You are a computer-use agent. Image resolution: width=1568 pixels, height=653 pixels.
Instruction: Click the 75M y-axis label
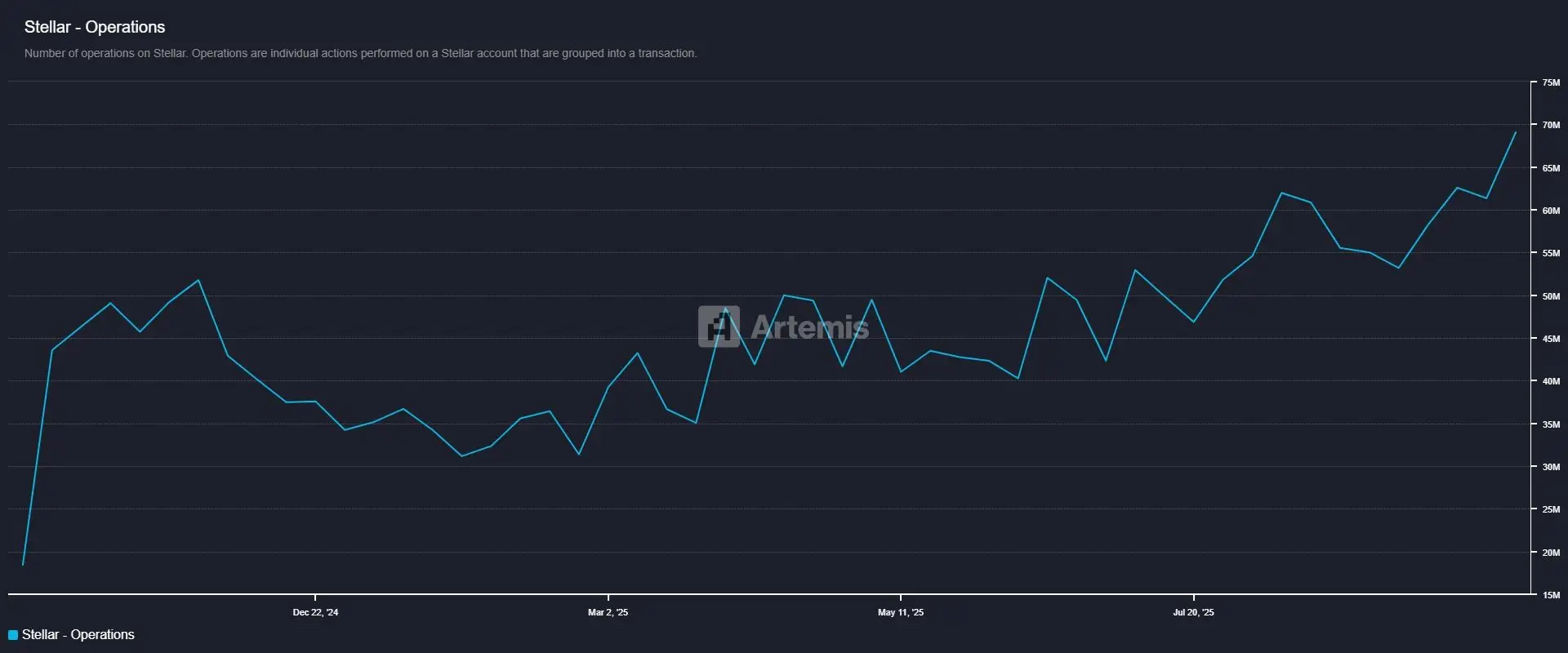1551,82
